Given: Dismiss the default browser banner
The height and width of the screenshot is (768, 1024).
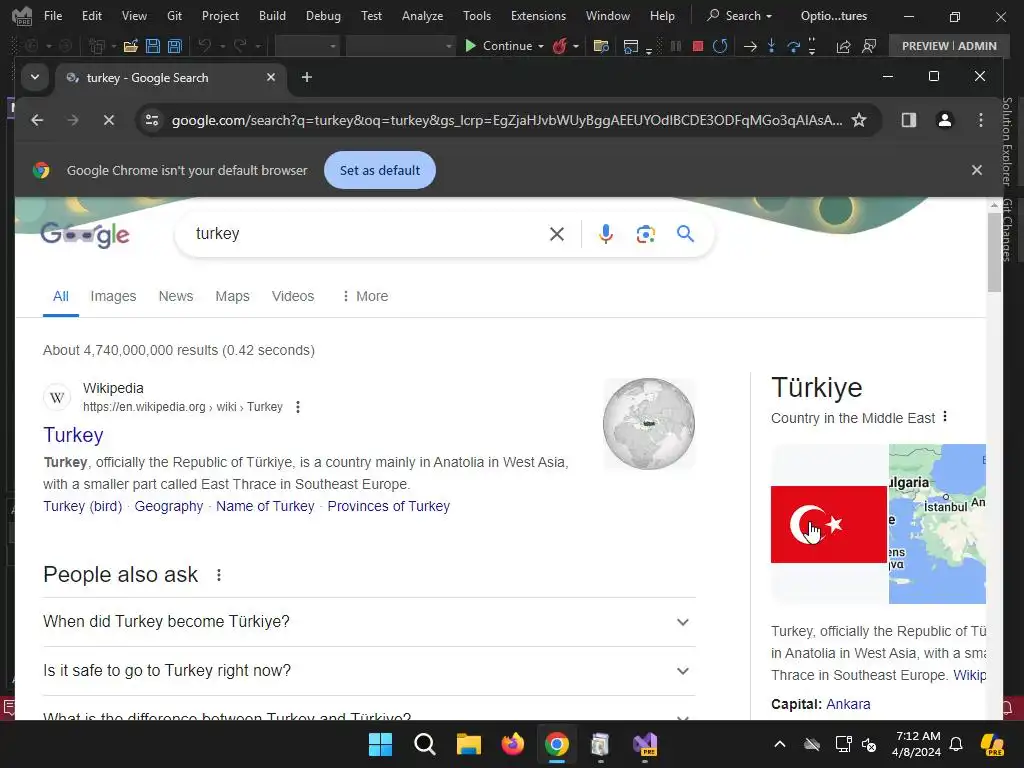Looking at the screenshot, I should 976,170.
